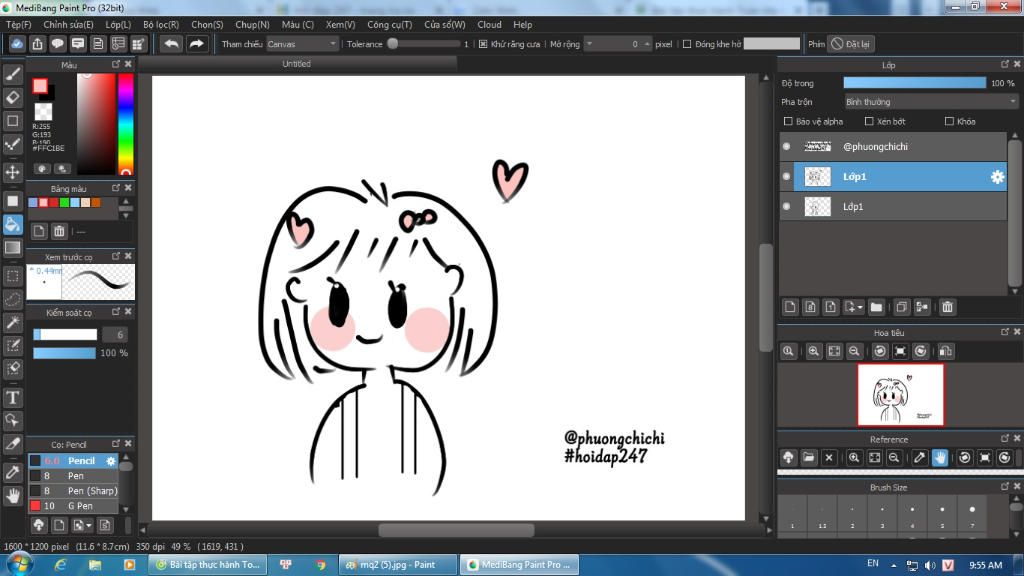Toggle the hand tool in Reference panel
This screenshot has width=1024, height=576.
(940, 458)
